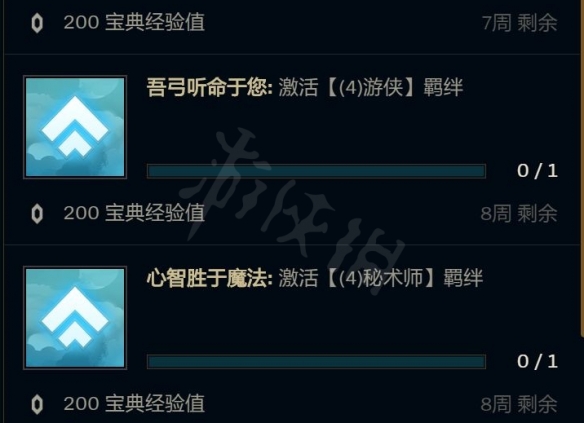Screen dimensions: 584x423
Task: Click the 0 / 1 counter for 秘术师 mission
Action: (x=537, y=362)
